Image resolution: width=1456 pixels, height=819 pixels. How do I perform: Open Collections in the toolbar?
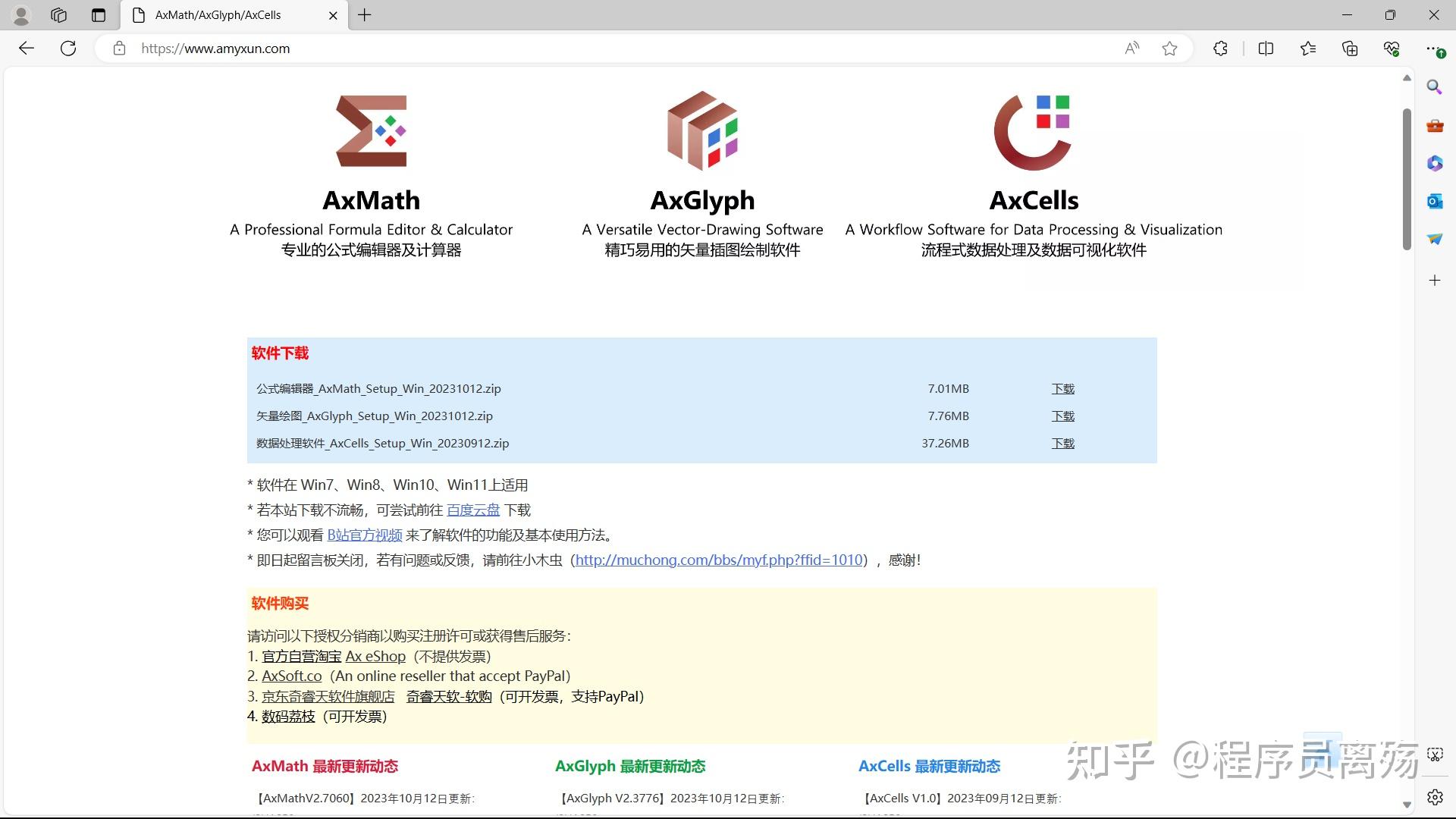[x=1349, y=48]
